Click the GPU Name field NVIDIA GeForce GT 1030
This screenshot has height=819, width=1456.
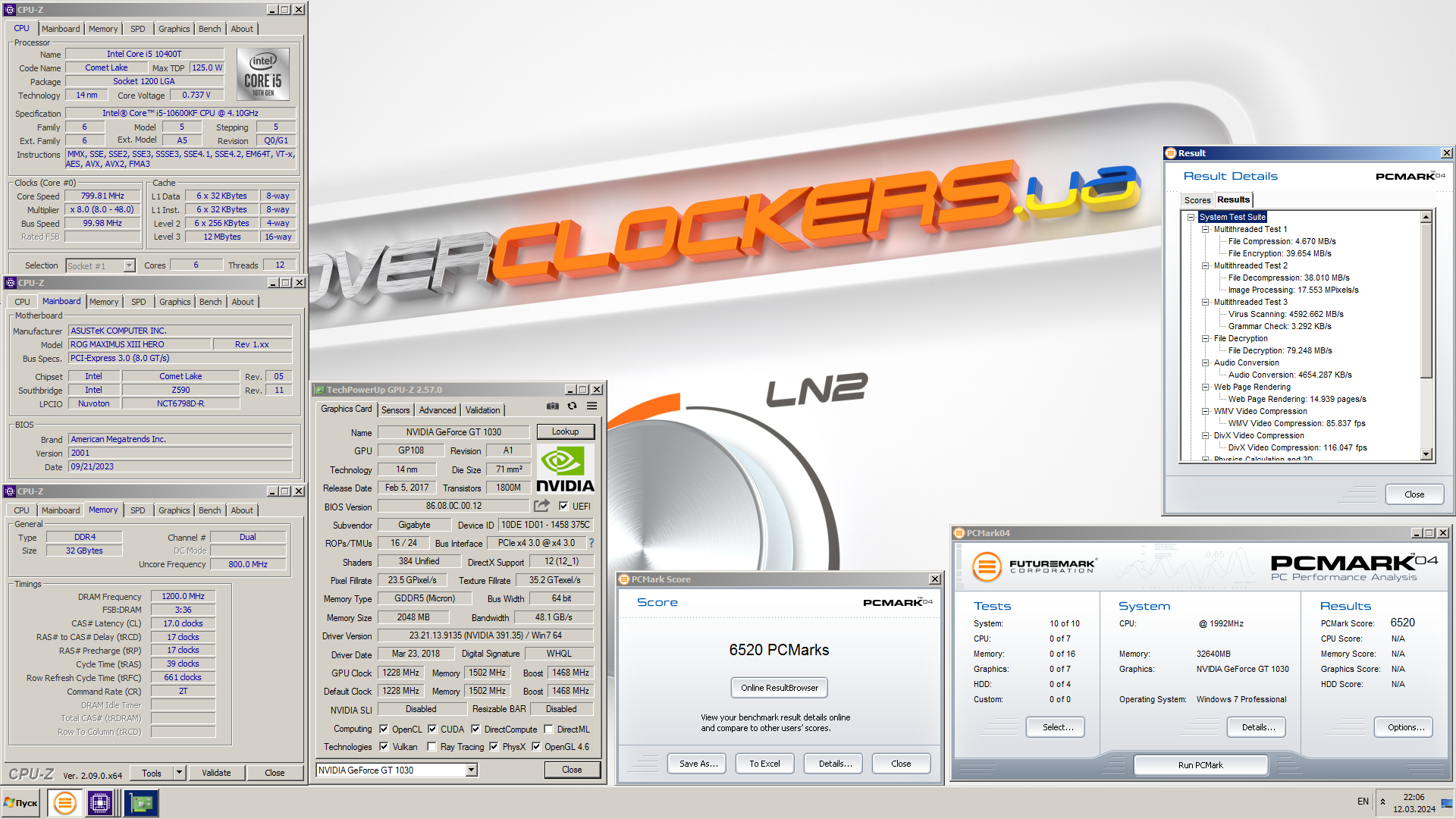(x=453, y=432)
